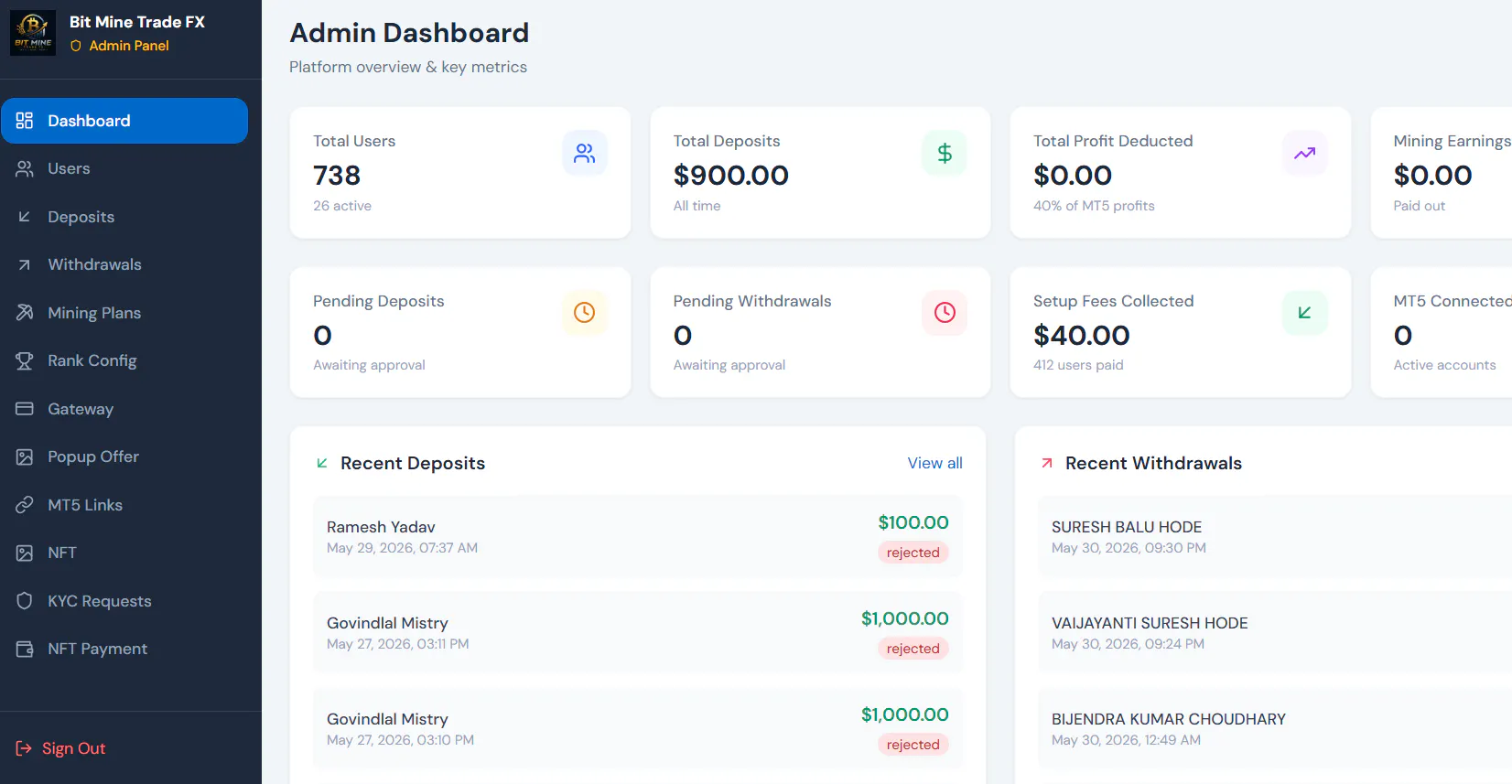Click the NFT Payment wallet icon
This screenshot has height=784, width=1512.
point(25,649)
